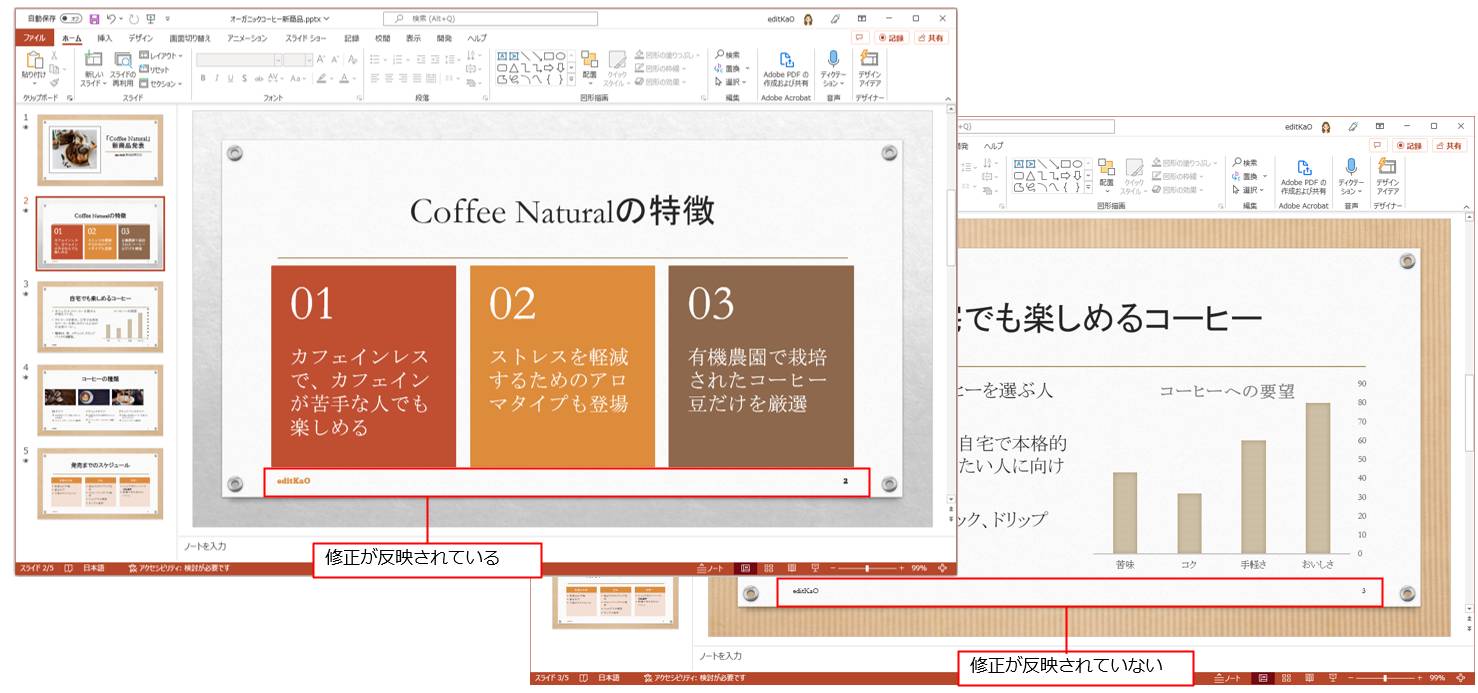This screenshot has width=1478, height=693.
Task: Switch to slide sorter view in front status bar
Action: [x=769, y=568]
